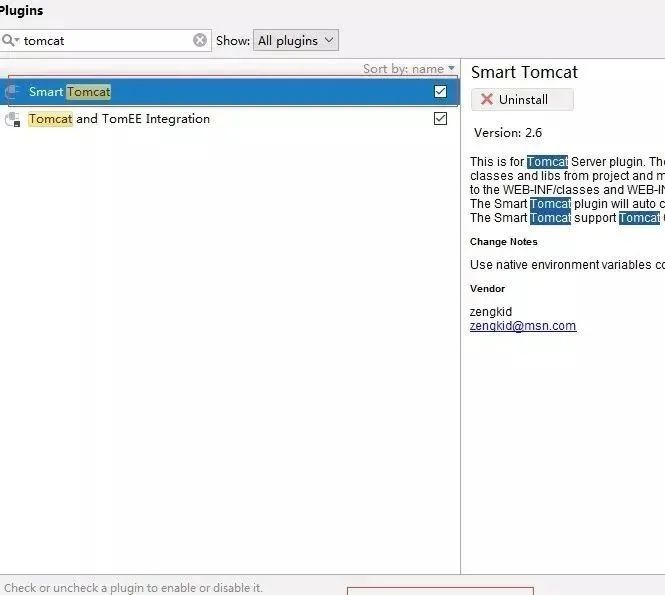
Task: Uncheck Tomcat and TomEE Integration checkbox
Action: pos(440,119)
